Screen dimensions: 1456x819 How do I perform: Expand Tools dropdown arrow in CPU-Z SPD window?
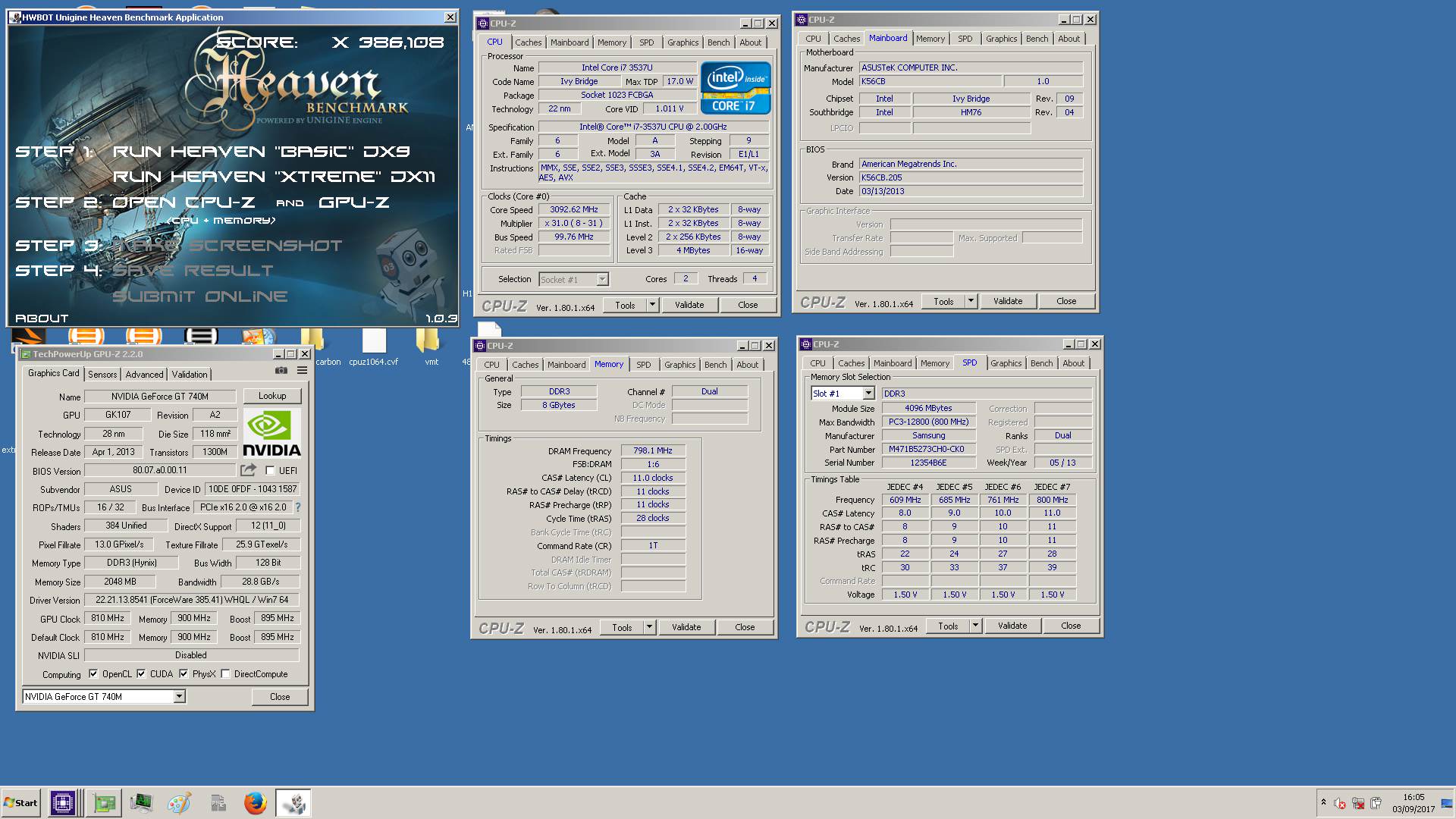(x=975, y=626)
